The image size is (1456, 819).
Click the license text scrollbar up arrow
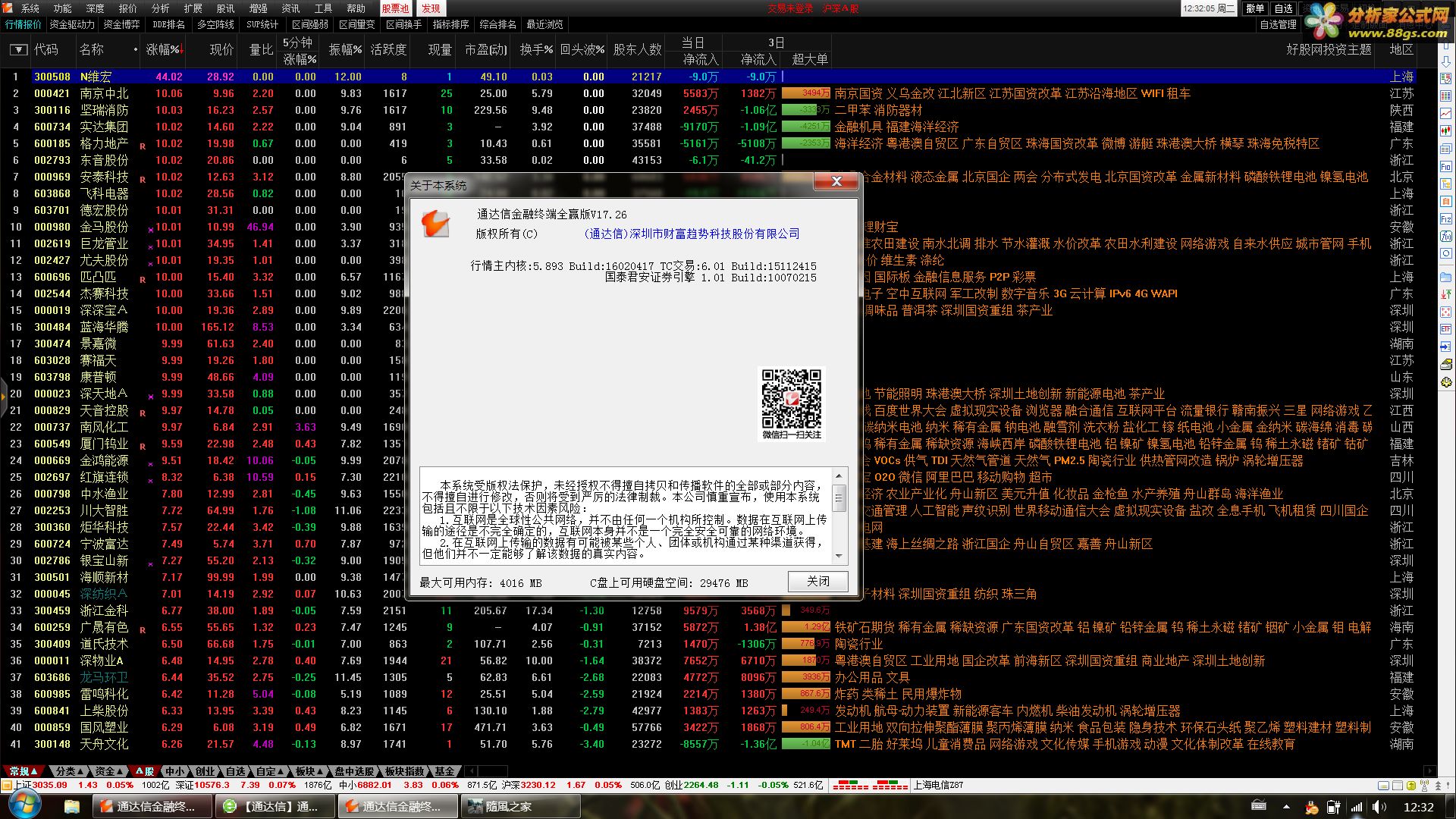tap(839, 475)
